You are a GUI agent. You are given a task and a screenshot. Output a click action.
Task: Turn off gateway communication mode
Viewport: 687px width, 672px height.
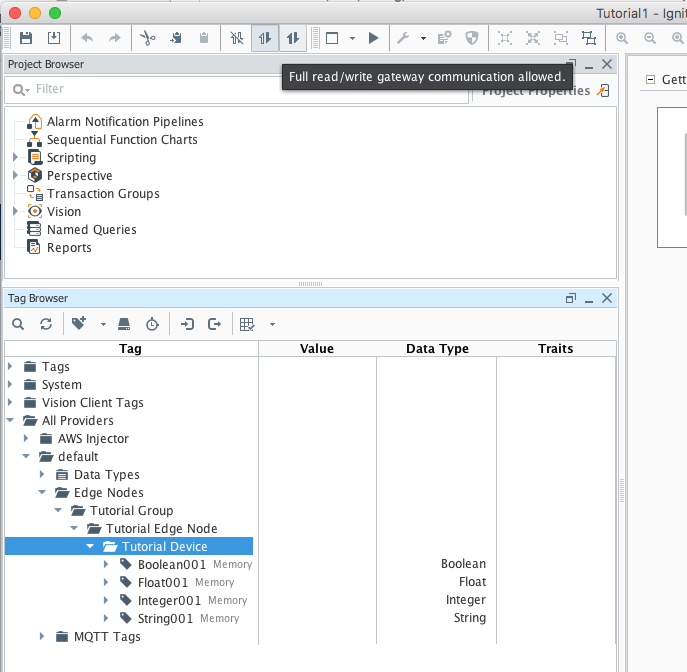(237, 38)
